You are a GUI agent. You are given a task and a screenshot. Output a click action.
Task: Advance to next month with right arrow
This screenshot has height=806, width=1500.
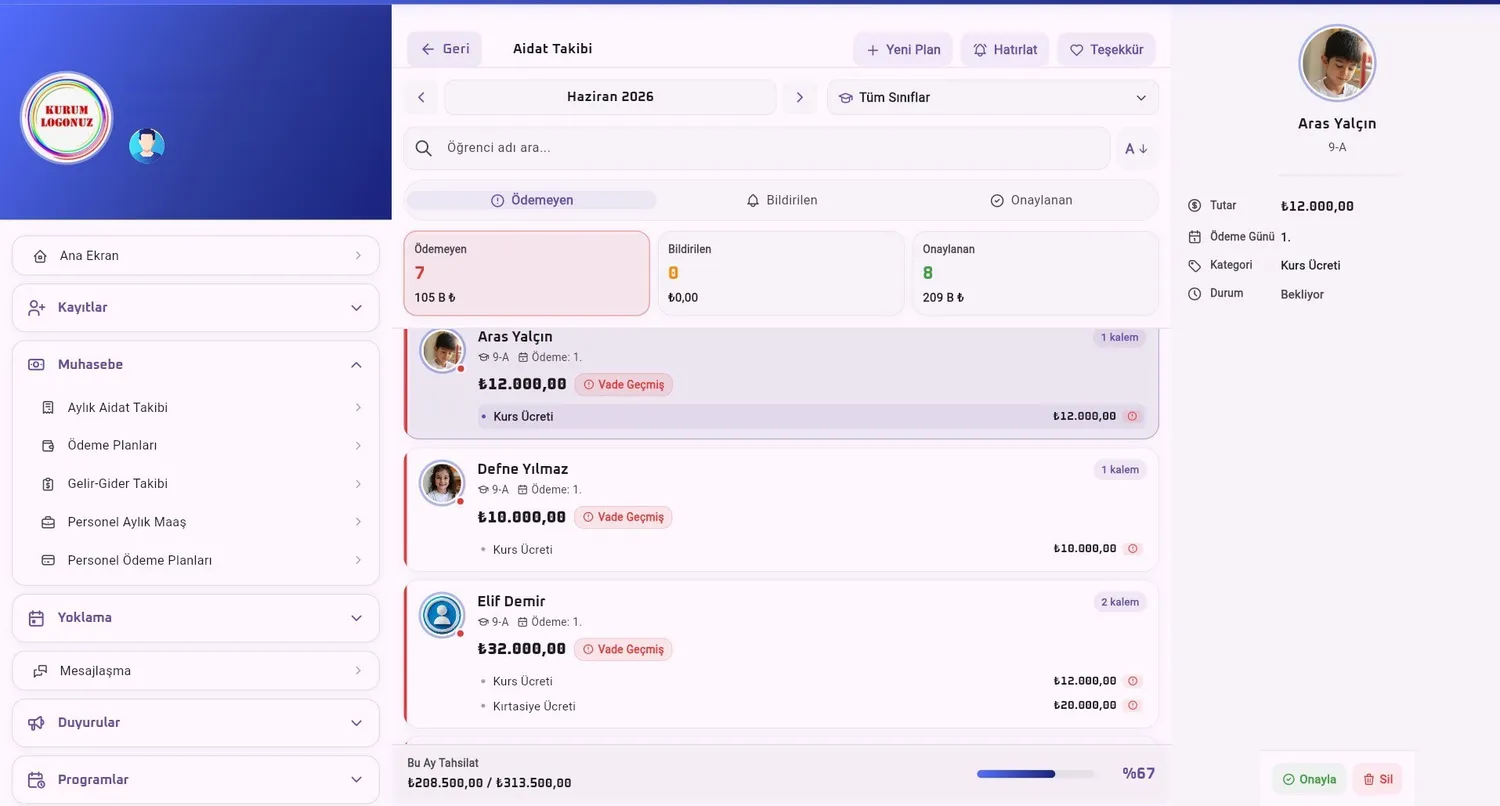[799, 97]
